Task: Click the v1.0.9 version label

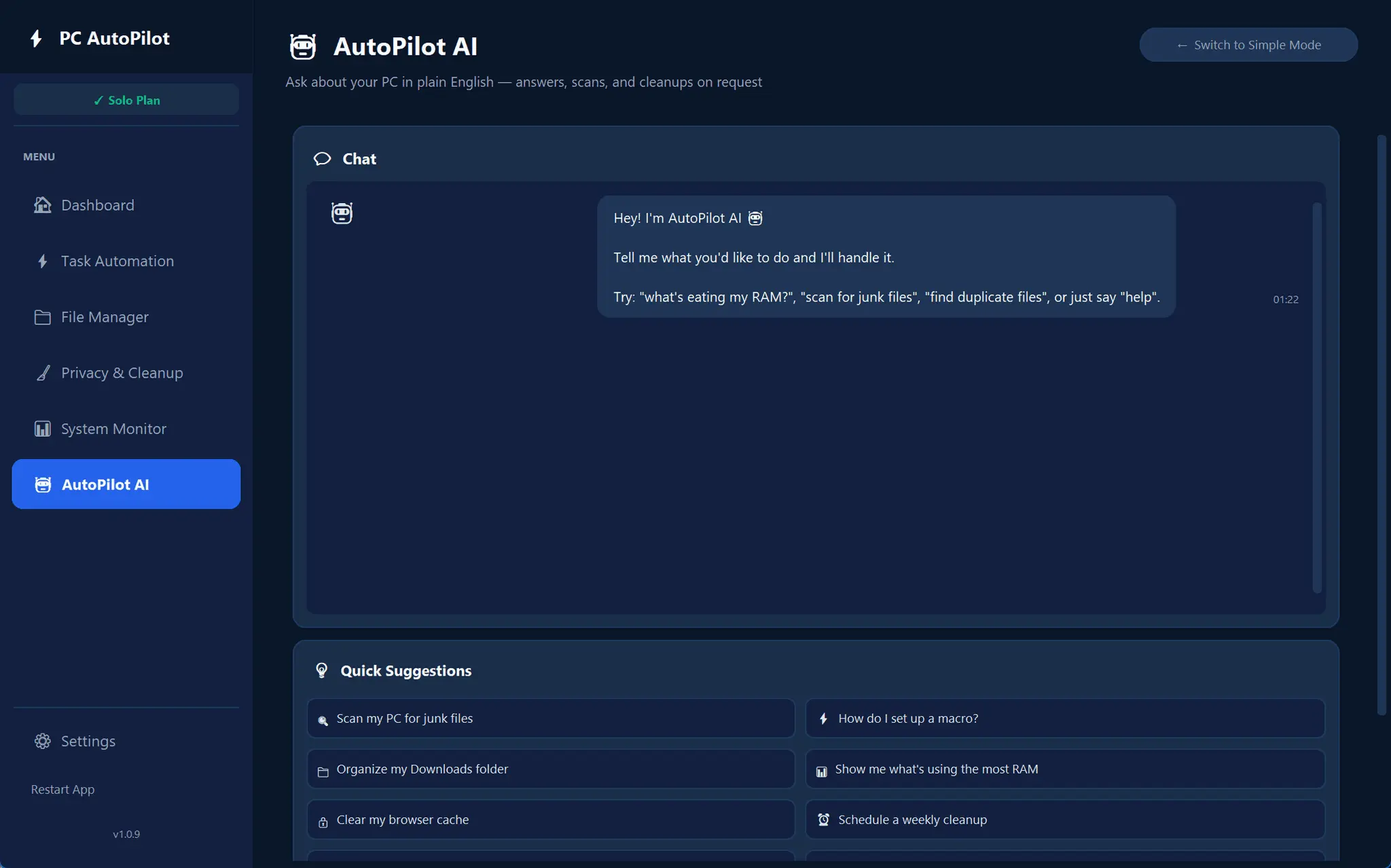Action: [x=126, y=834]
